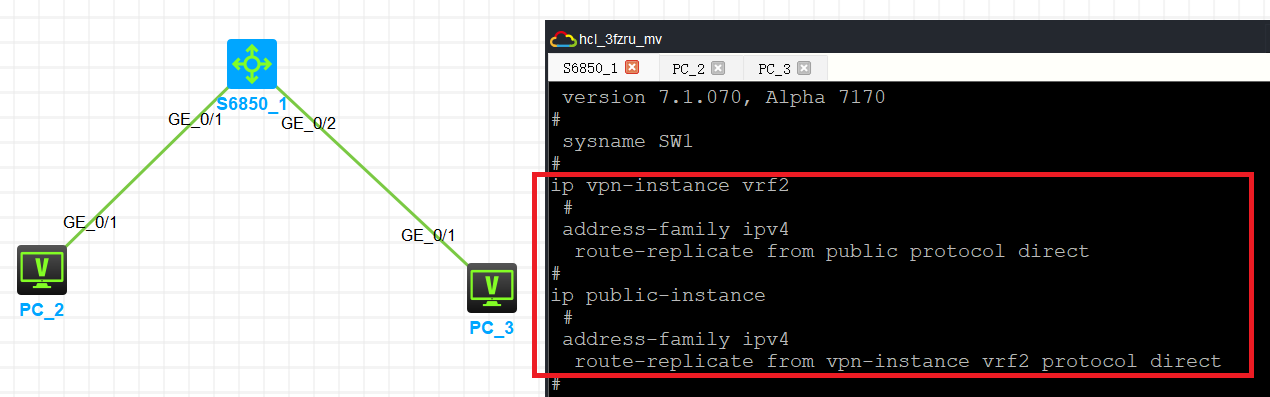This screenshot has width=1270, height=397.
Task: Click the HCL cloud logo in title bar
Action: click(563, 39)
